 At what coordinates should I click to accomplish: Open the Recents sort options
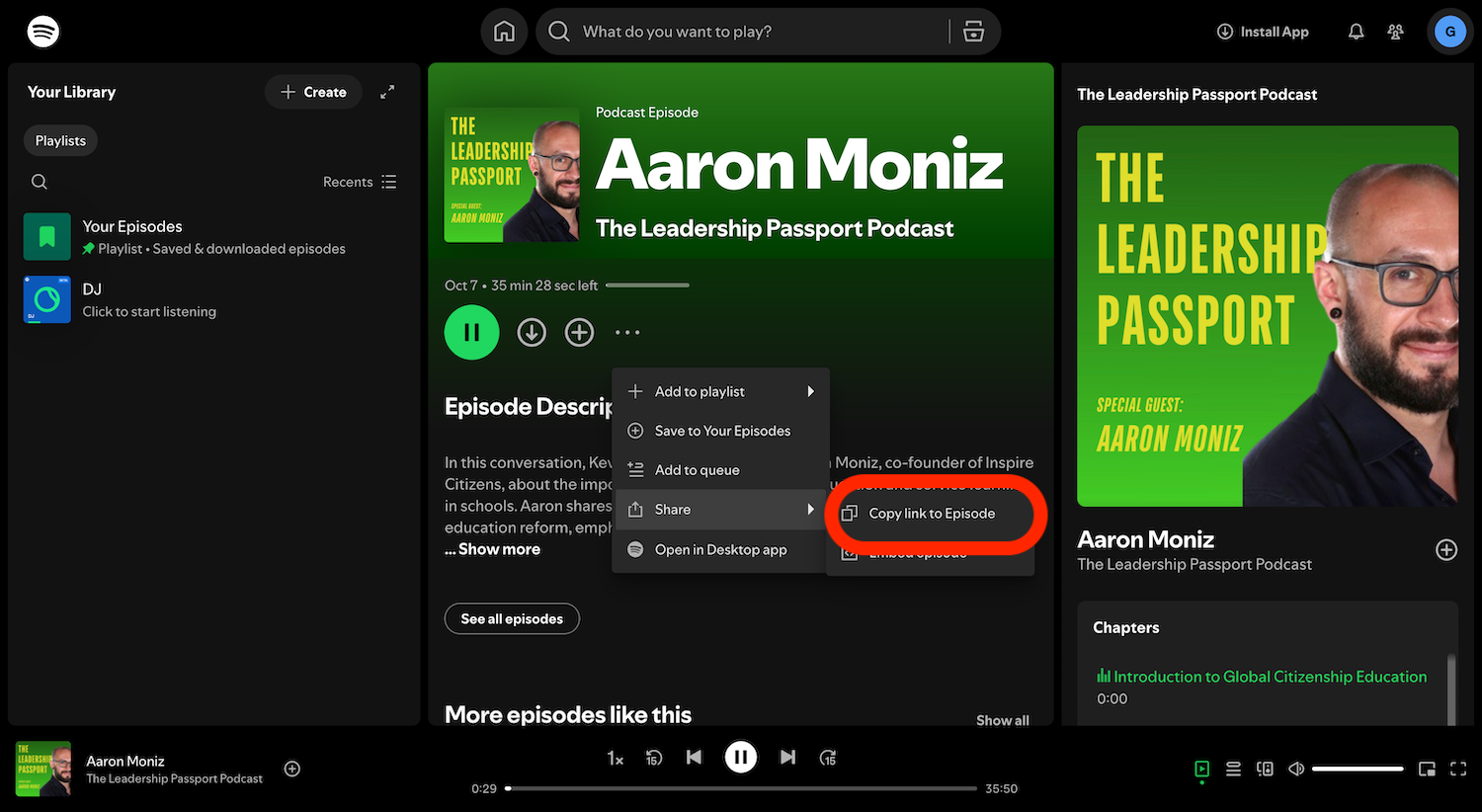pos(360,182)
